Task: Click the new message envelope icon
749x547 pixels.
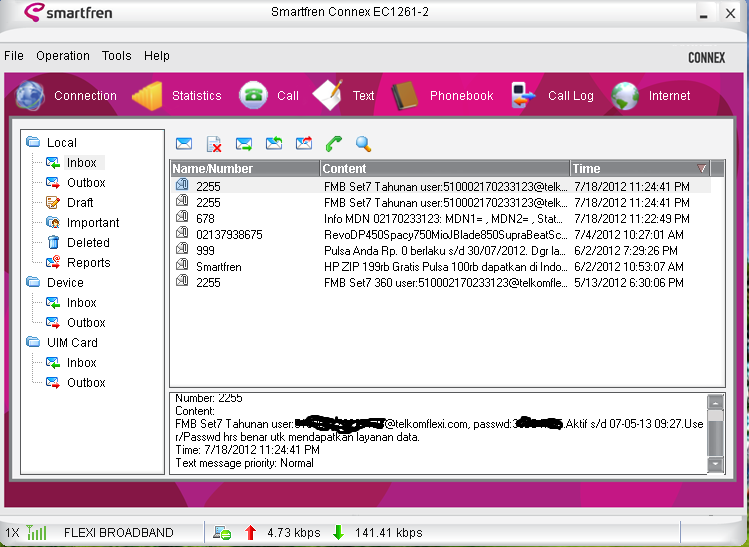Action: (184, 144)
